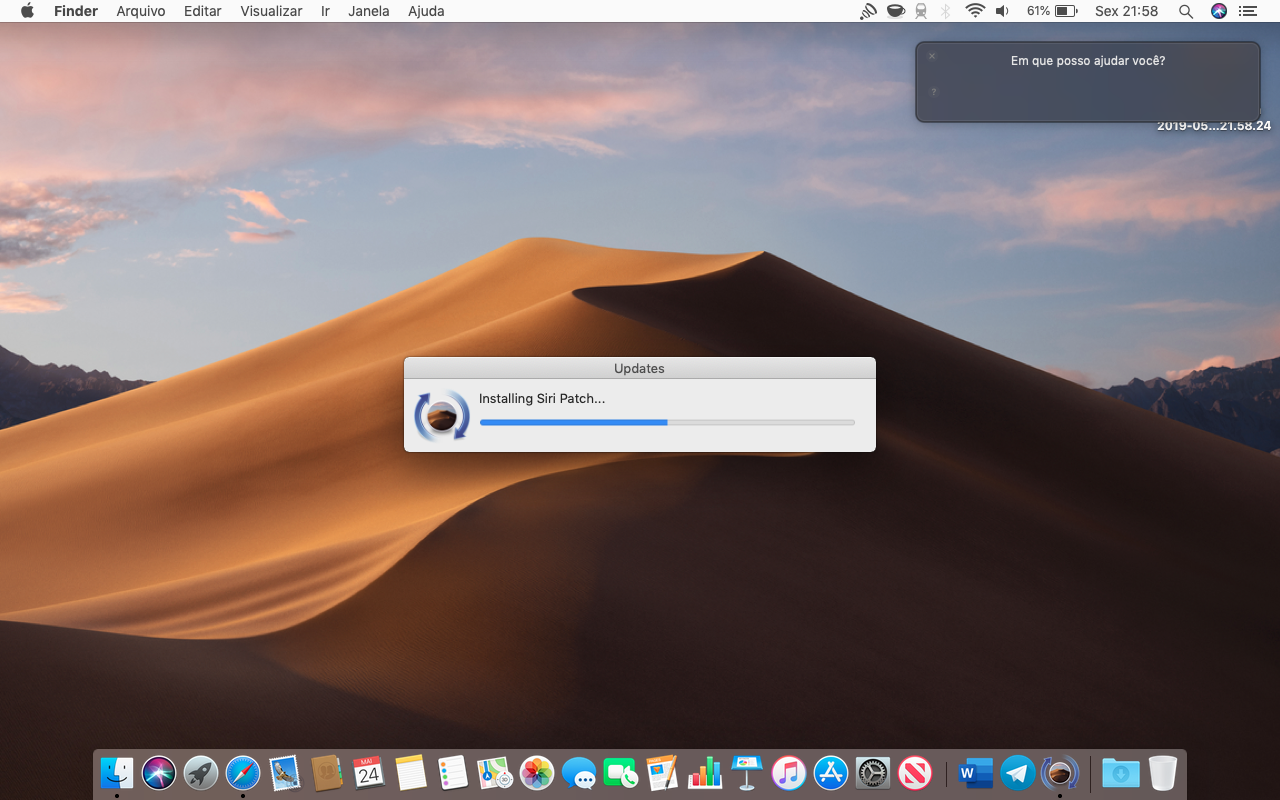Click the Siri icon in the menu bar
The height and width of the screenshot is (800, 1280).
coord(1218,11)
